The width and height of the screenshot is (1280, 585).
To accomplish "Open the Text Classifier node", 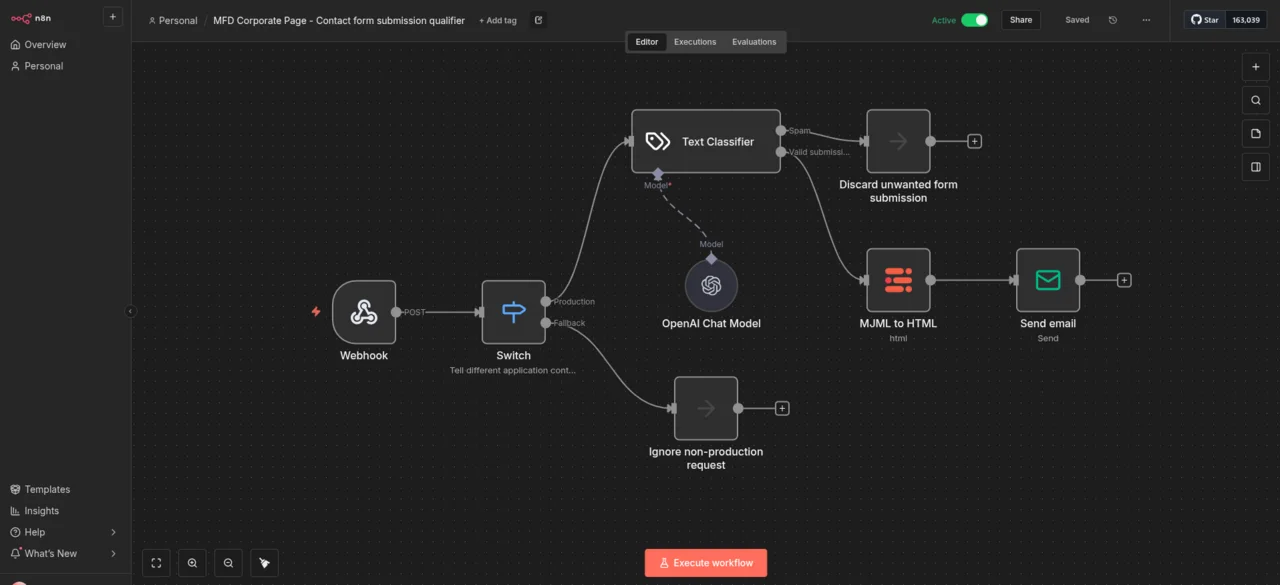I will (706, 141).
